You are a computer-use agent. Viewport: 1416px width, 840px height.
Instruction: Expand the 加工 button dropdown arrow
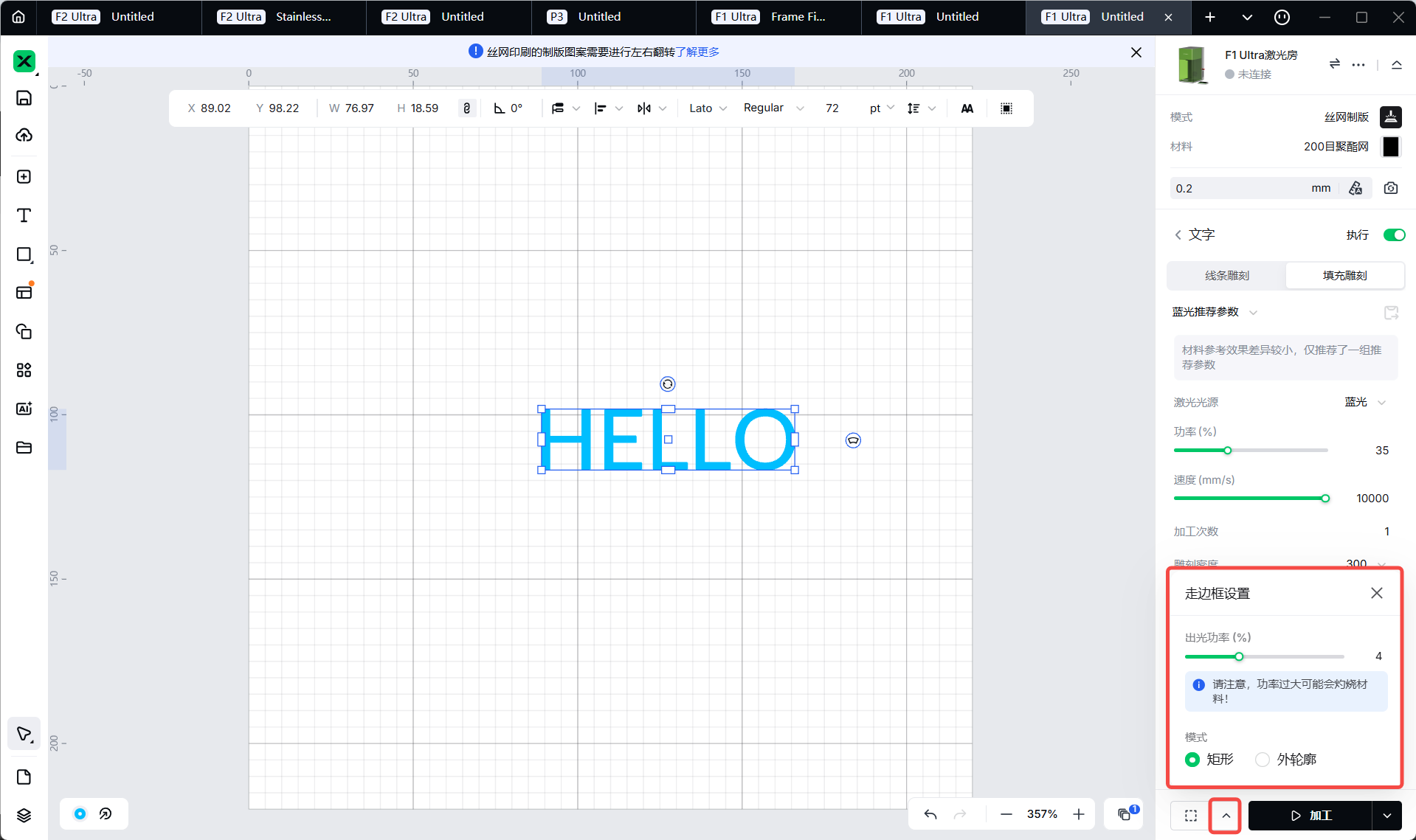[x=1387, y=816]
